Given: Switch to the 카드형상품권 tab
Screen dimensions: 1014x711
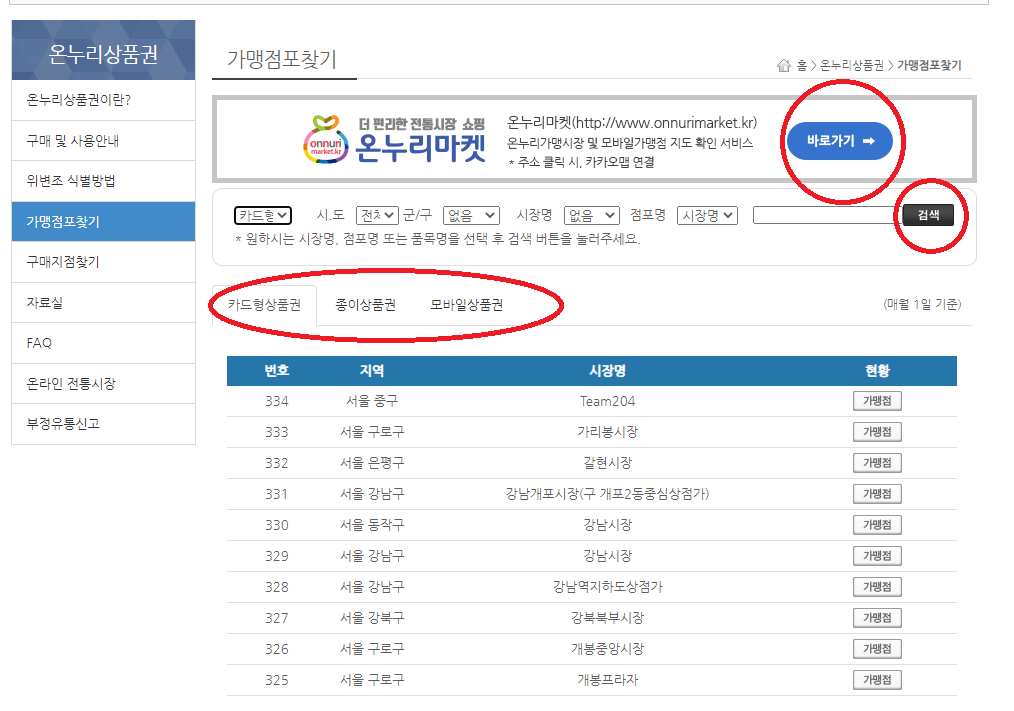Looking at the screenshot, I should pos(264,305).
